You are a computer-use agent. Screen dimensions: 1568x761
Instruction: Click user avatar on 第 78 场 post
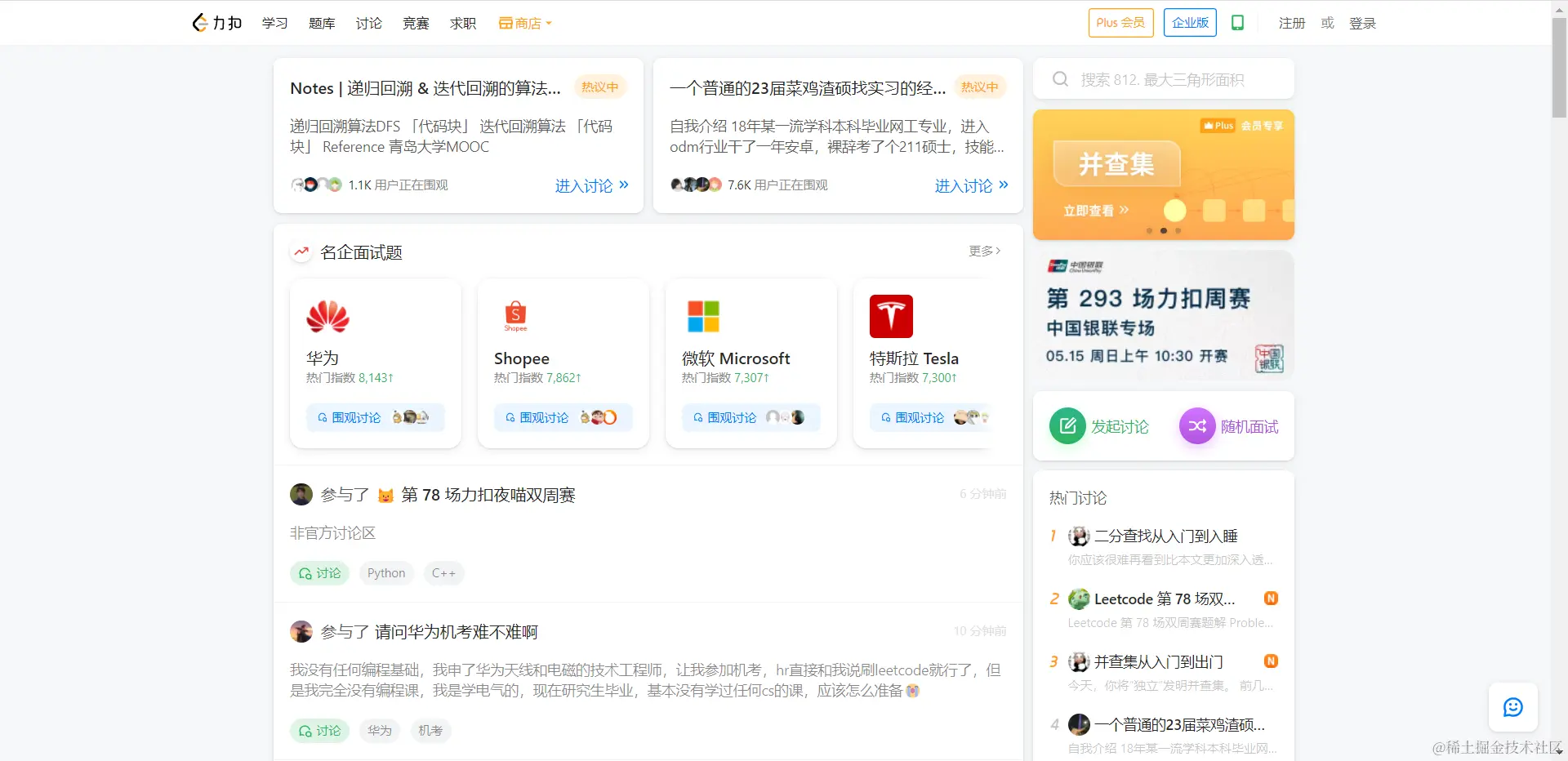click(301, 494)
